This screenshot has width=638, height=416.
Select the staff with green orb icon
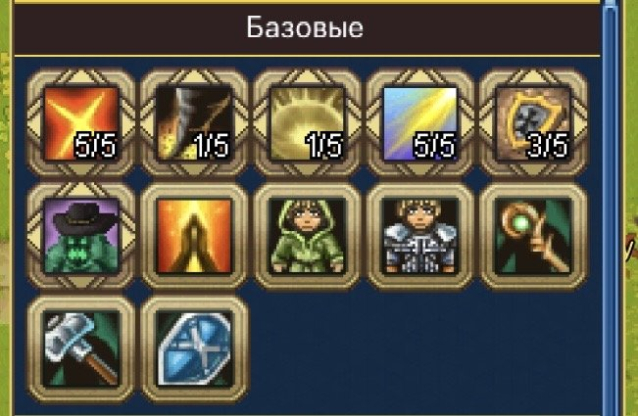533,236
